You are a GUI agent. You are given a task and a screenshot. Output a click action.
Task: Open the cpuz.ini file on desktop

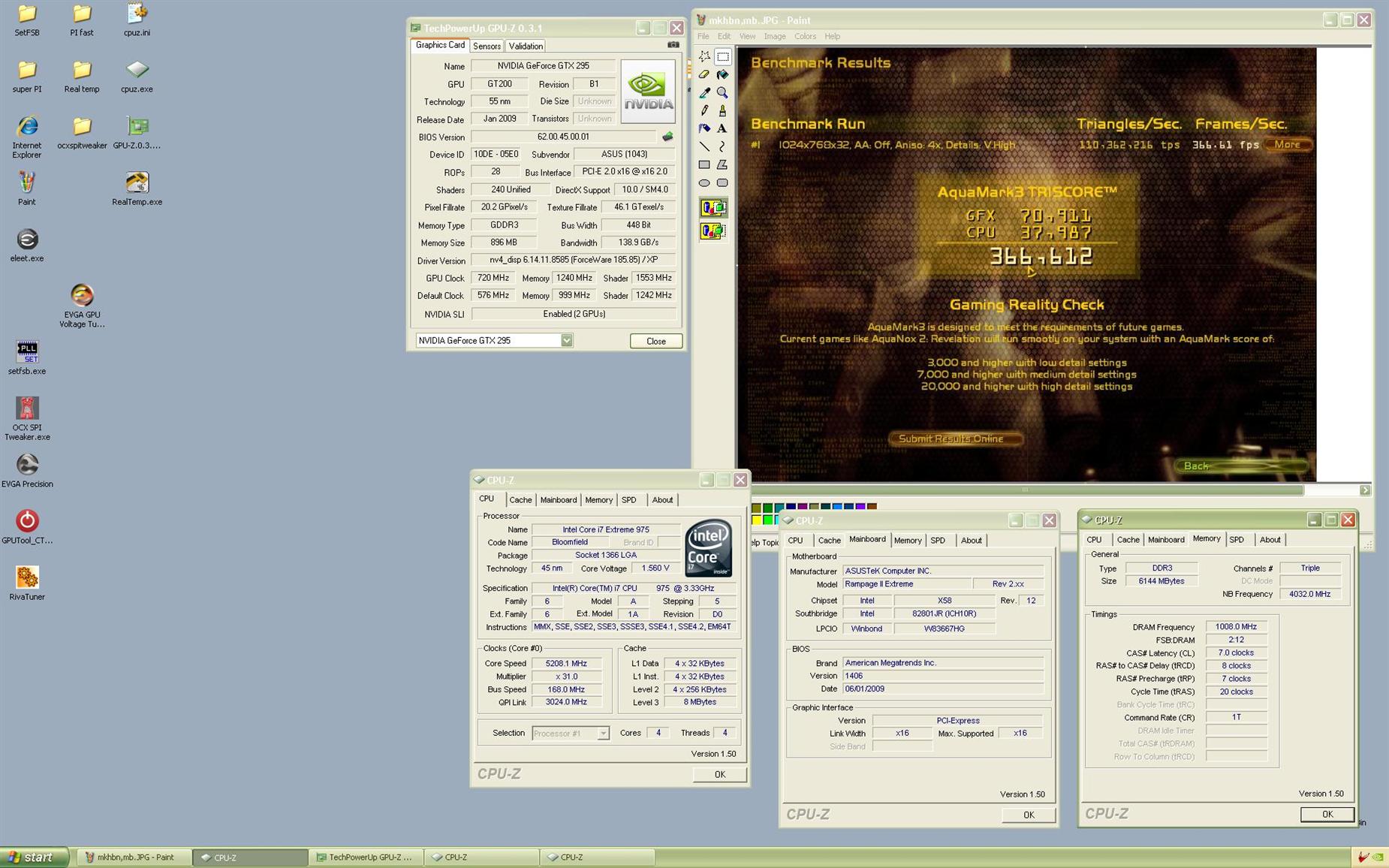pyautogui.click(x=137, y=20)
